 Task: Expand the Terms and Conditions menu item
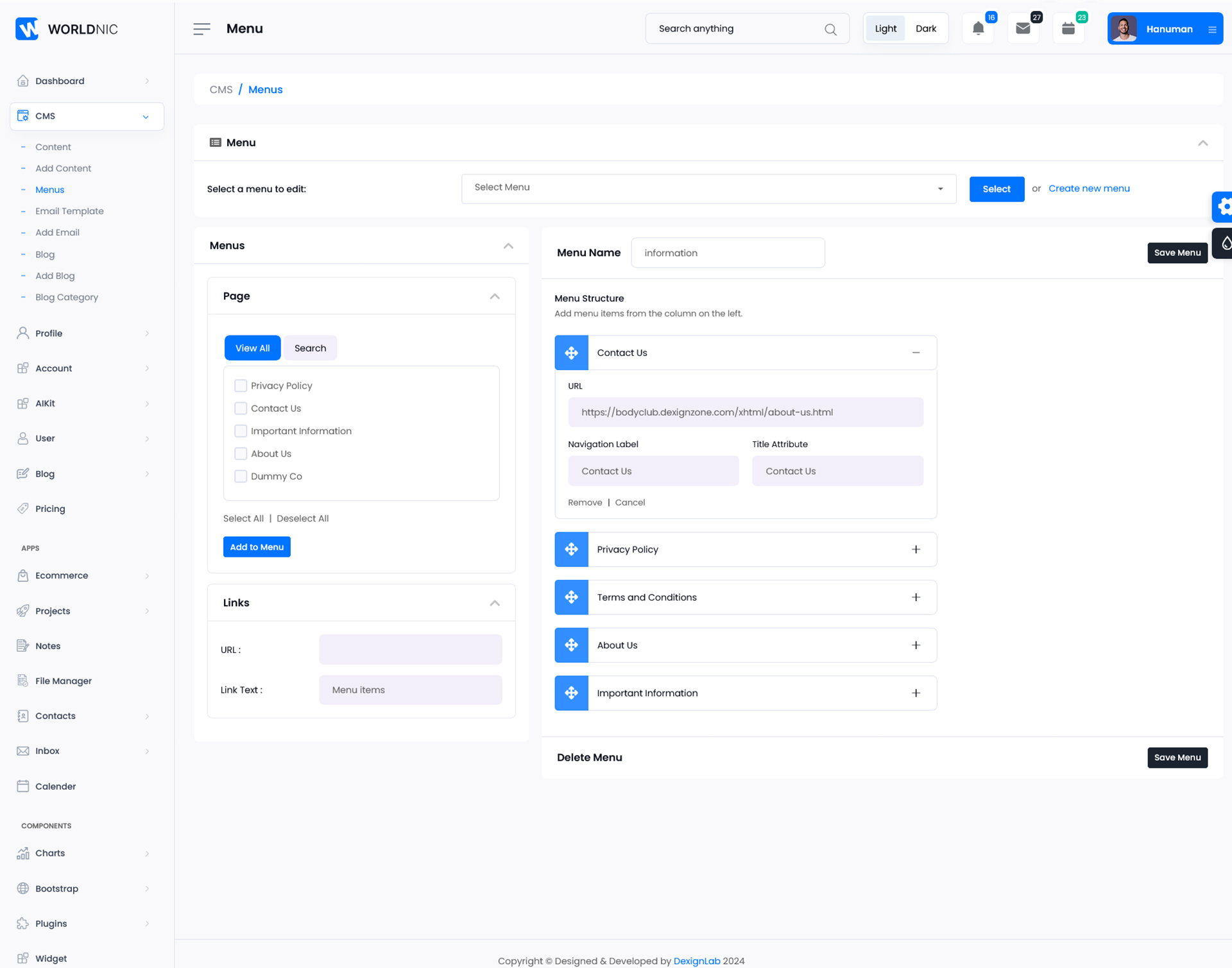[916, 597]
